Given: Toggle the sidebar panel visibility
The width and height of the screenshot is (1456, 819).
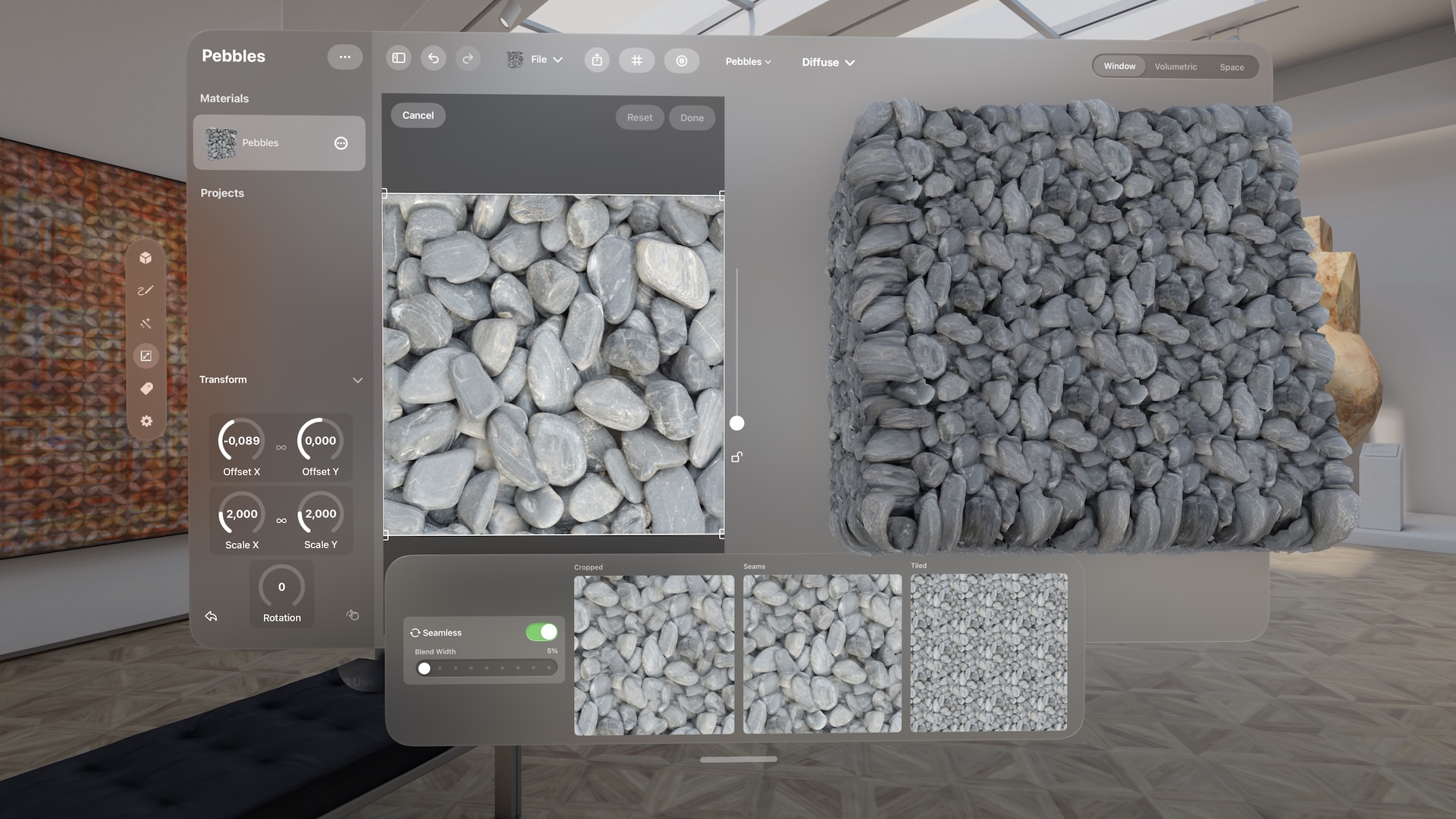Looking at the screenshot, I should [x=398, y=58].
